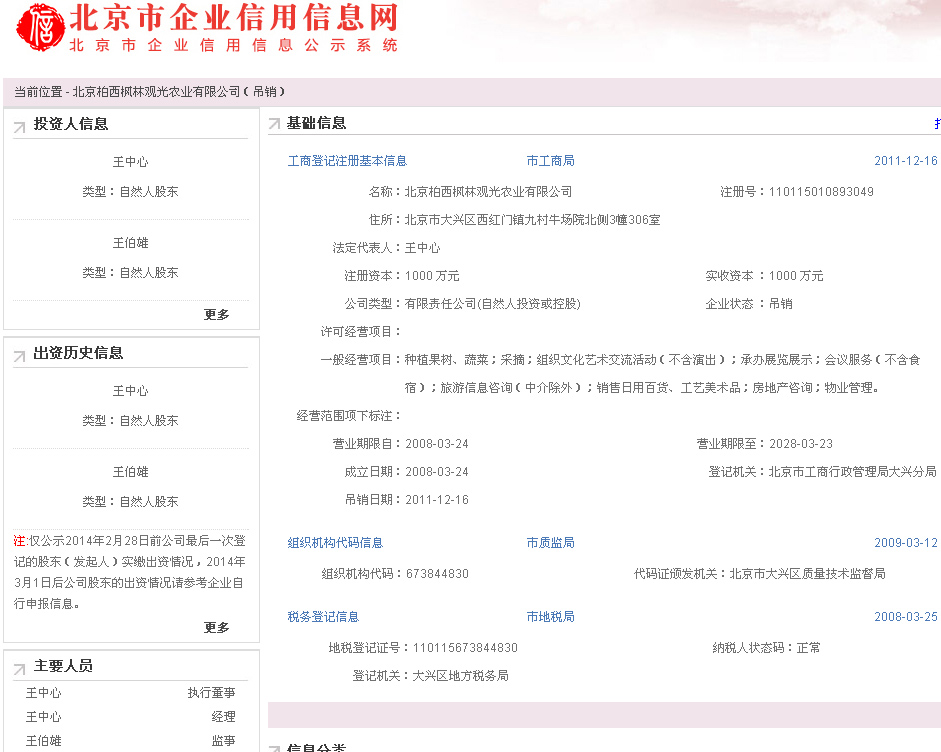
Task: Click the 基础信息 section heading
Action: [316, 124]
